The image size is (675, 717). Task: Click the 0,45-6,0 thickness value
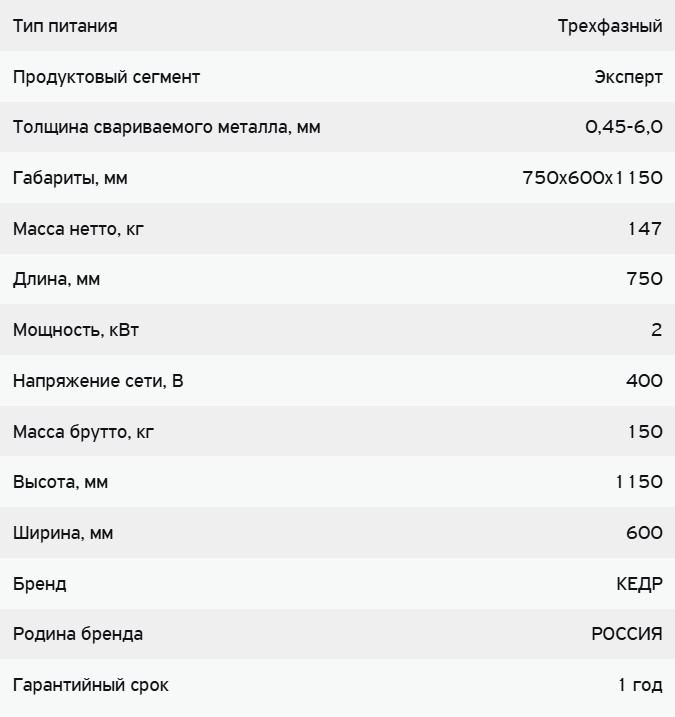point(624,127)
